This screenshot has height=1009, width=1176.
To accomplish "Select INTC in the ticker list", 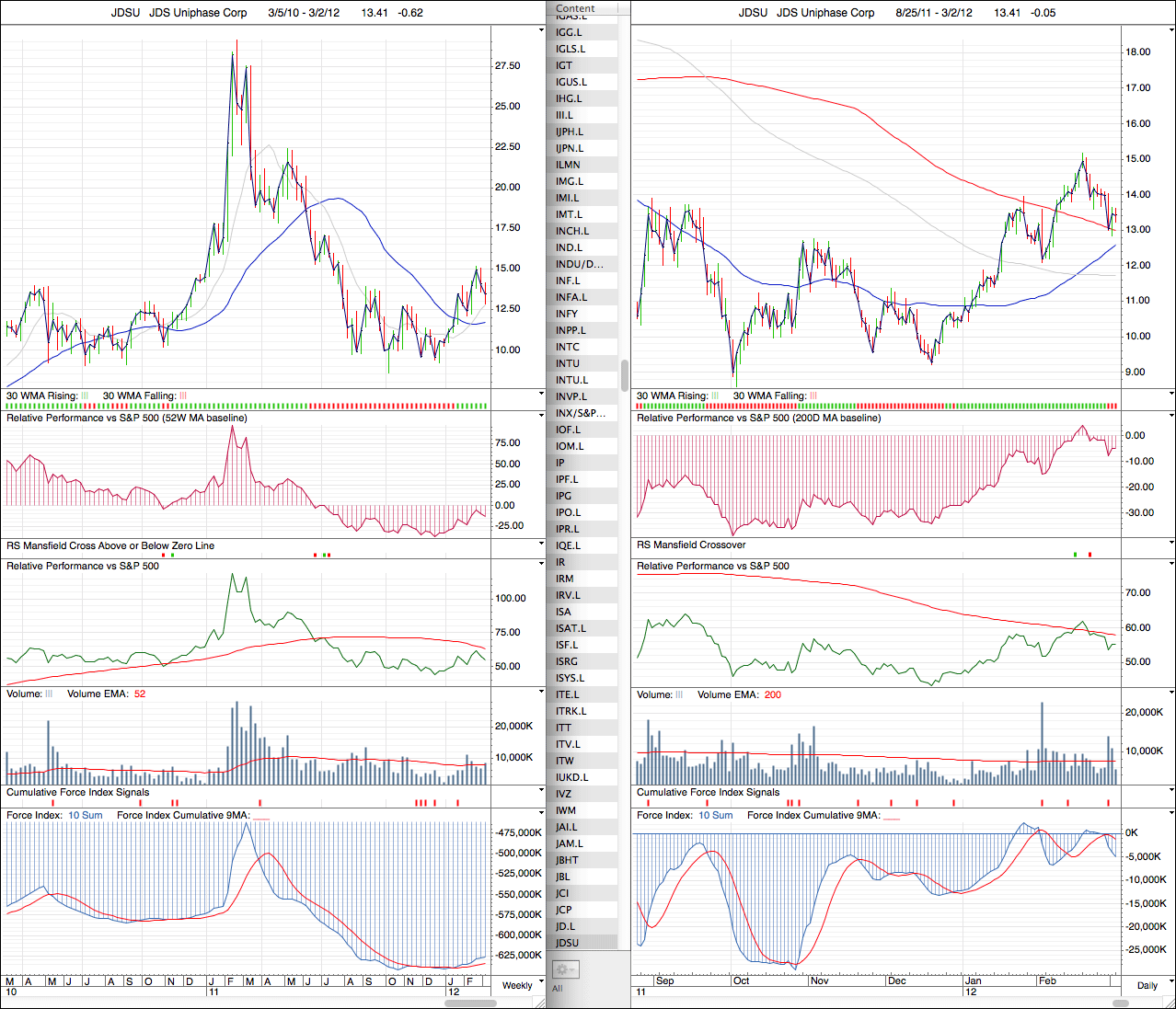I will [568, 347].
